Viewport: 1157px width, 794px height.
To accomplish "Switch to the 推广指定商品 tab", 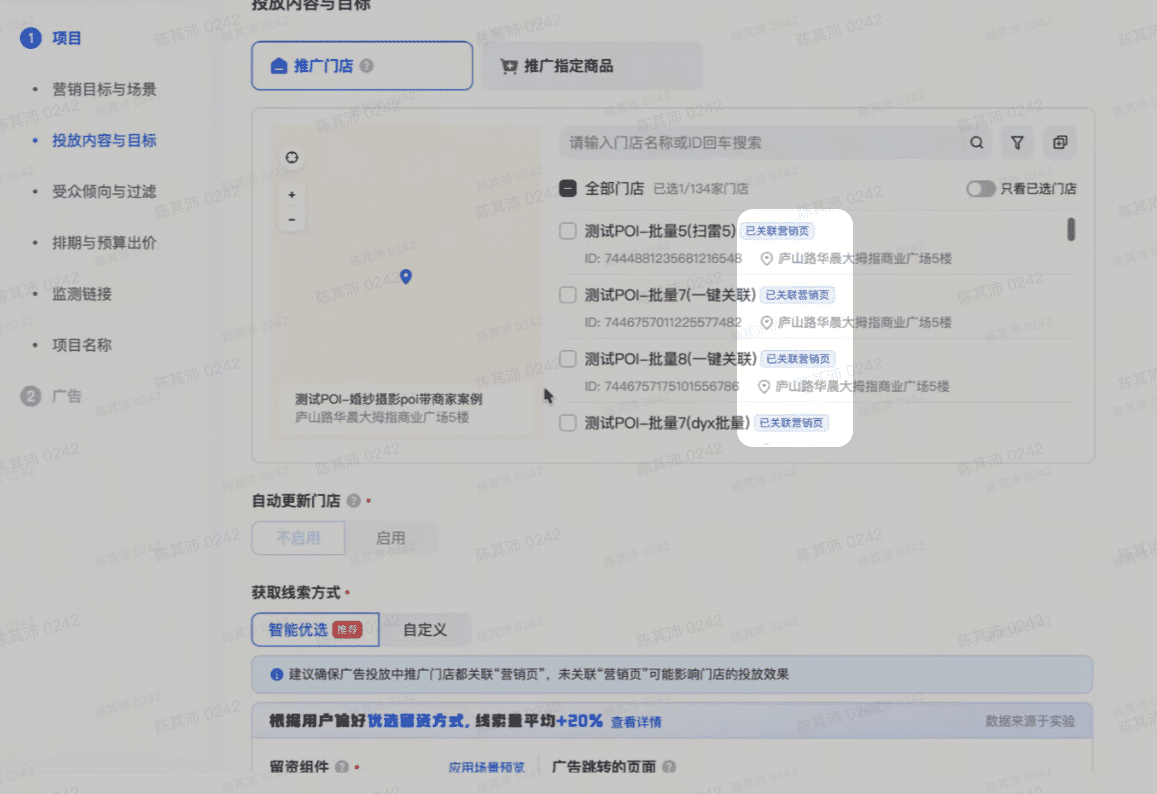I will coord(592,66).
